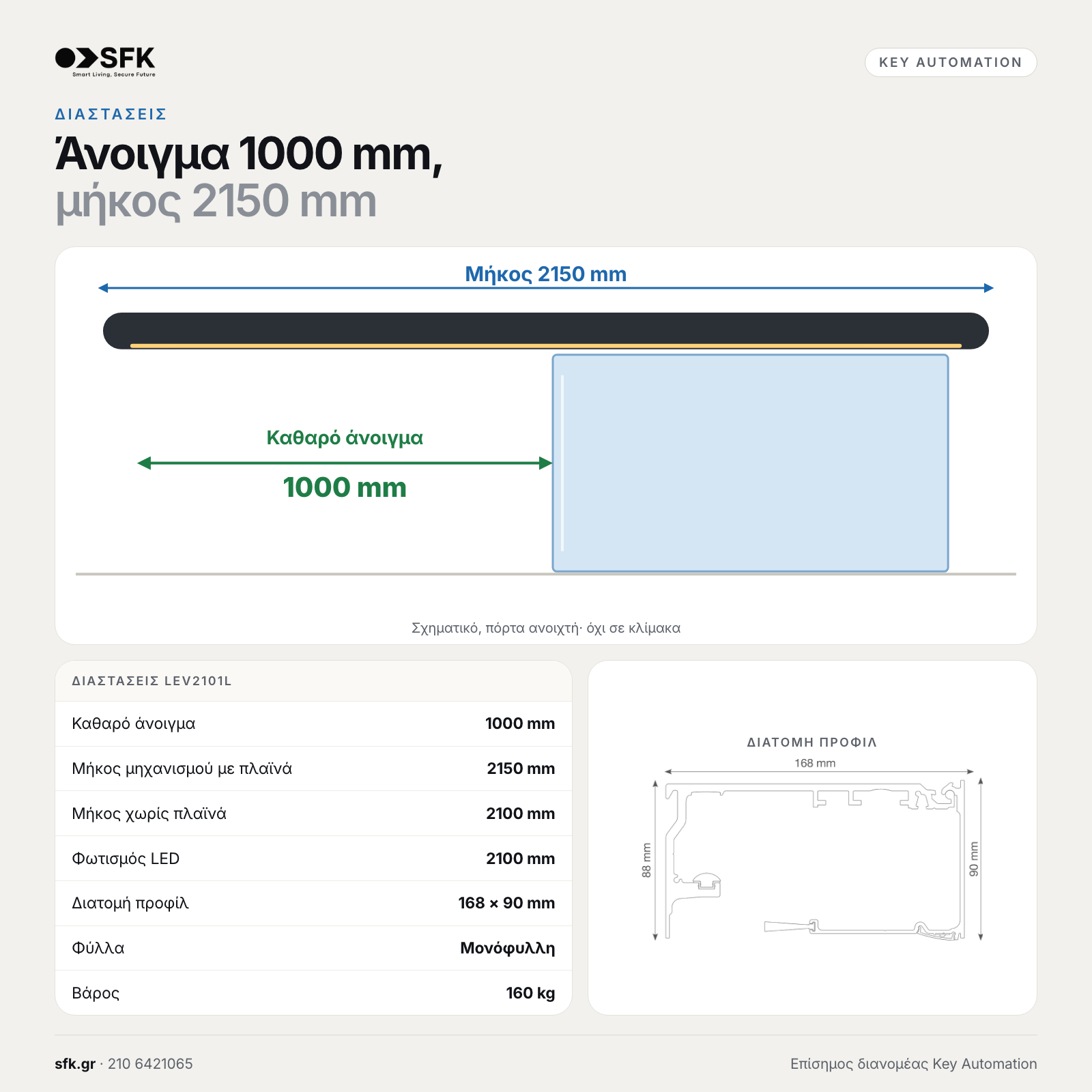Click the 168 × 90 mm value
1092x1092 pixels.
[506, 903]
